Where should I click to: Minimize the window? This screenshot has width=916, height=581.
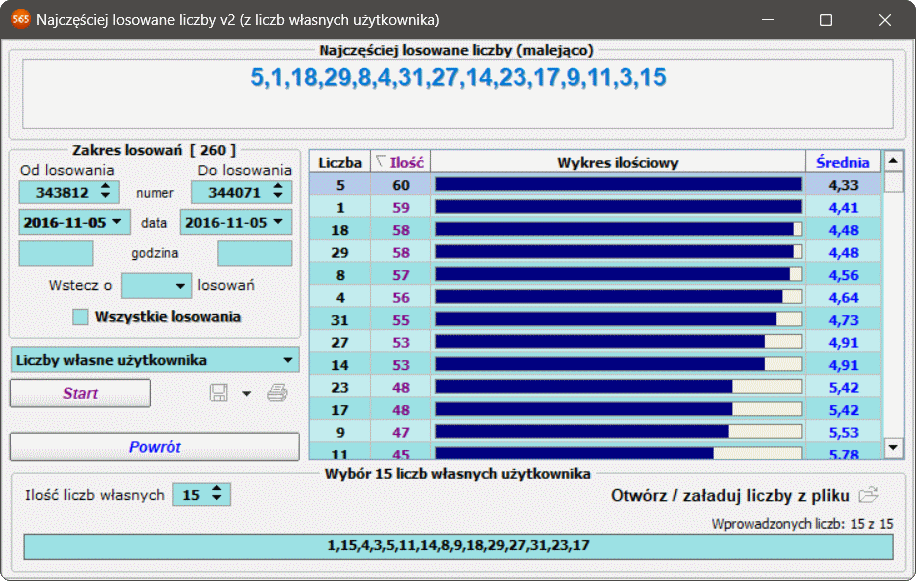pos(768,20)
